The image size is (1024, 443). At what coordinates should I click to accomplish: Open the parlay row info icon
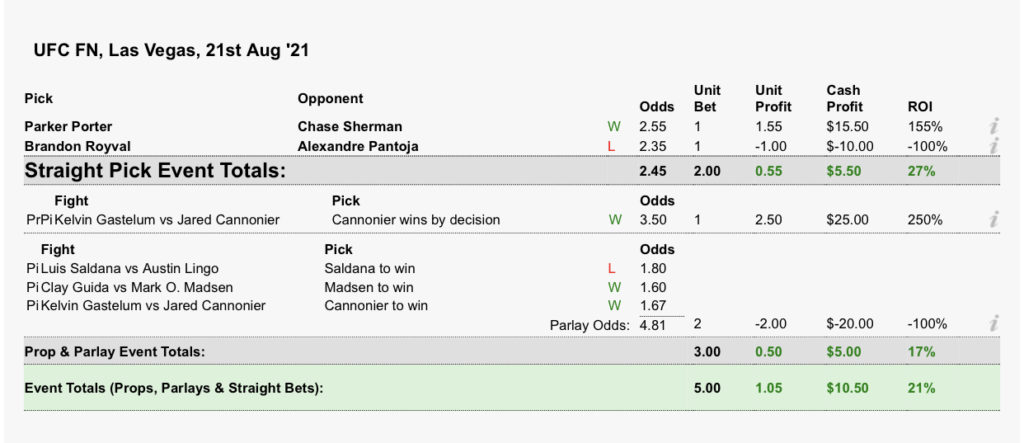click(993, 324)
